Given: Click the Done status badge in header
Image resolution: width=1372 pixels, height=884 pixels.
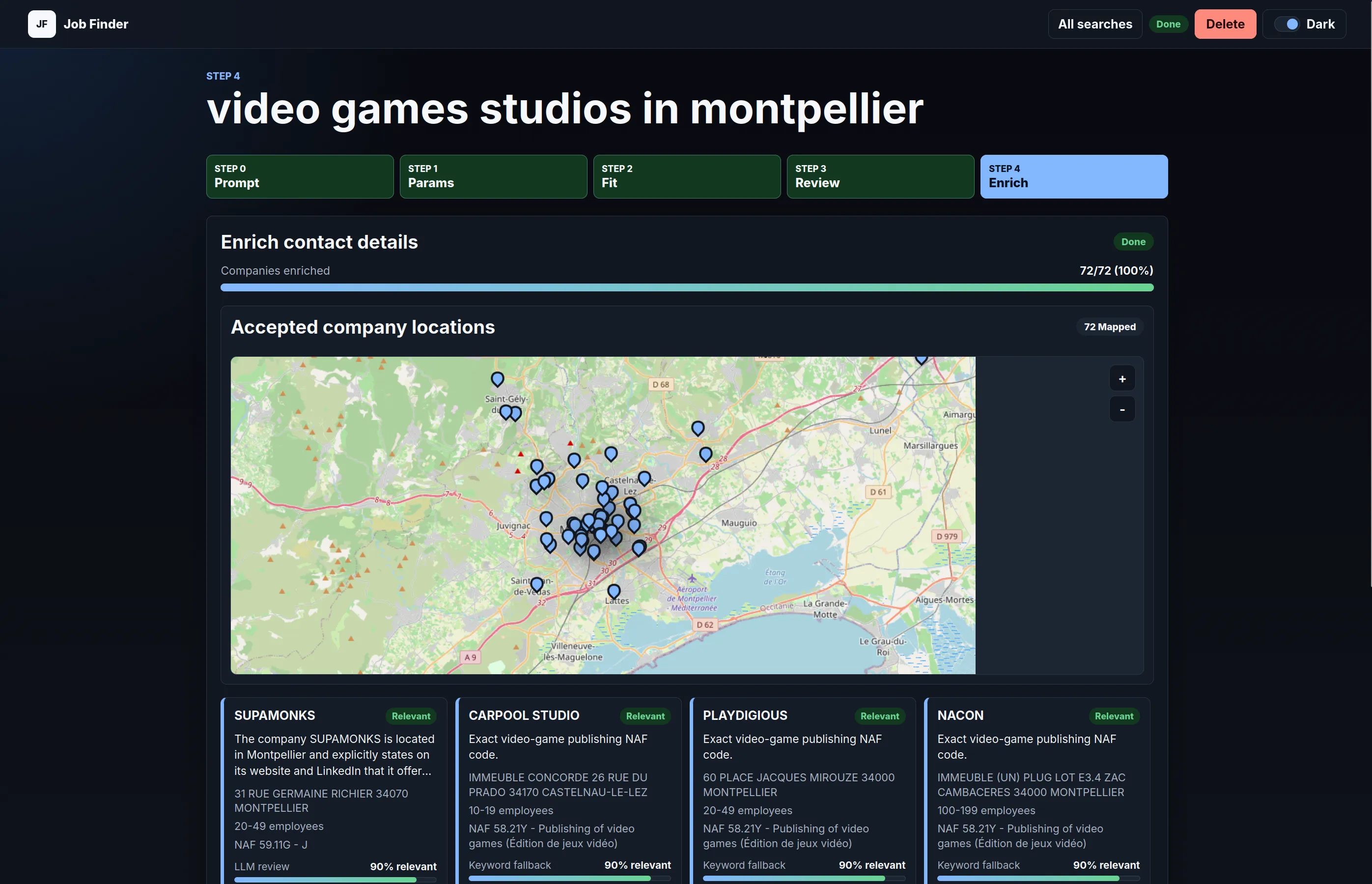Looking at the screenshot, I should pos(1168,24).
